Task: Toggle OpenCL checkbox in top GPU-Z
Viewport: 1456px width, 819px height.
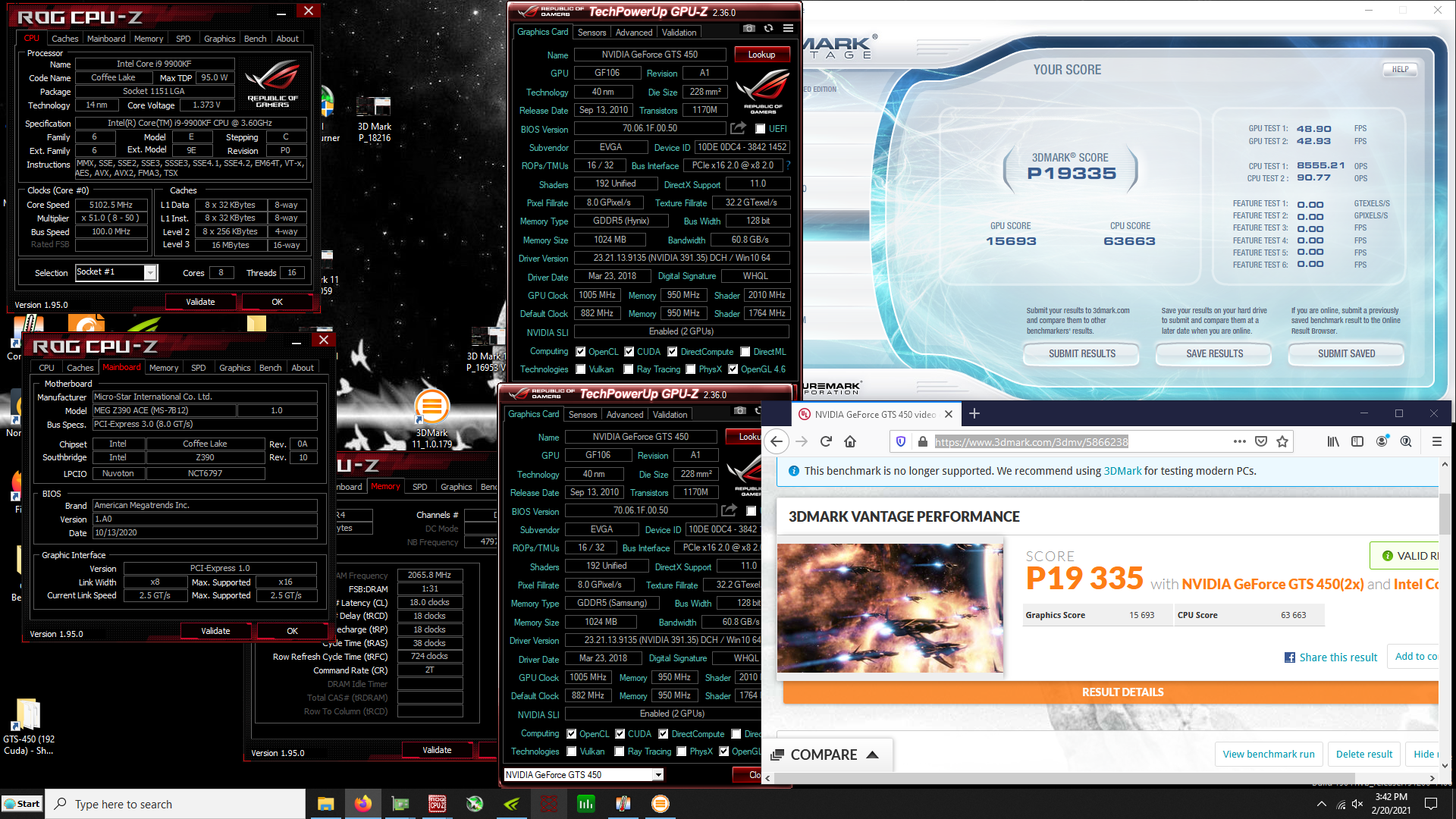Action: [x=580, y=351]
